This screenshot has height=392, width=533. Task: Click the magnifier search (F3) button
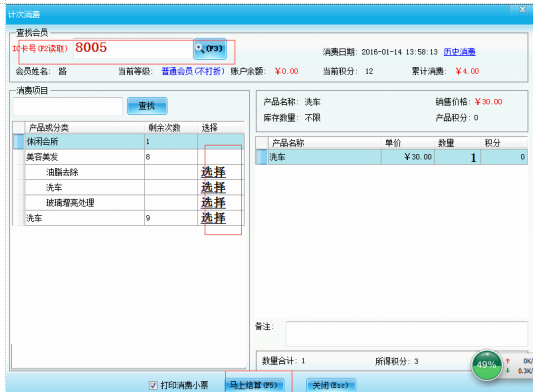[210, 49]
